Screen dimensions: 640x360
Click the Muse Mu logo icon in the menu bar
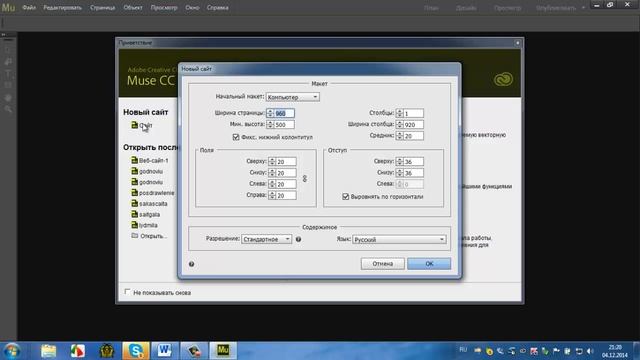(8, 7)
